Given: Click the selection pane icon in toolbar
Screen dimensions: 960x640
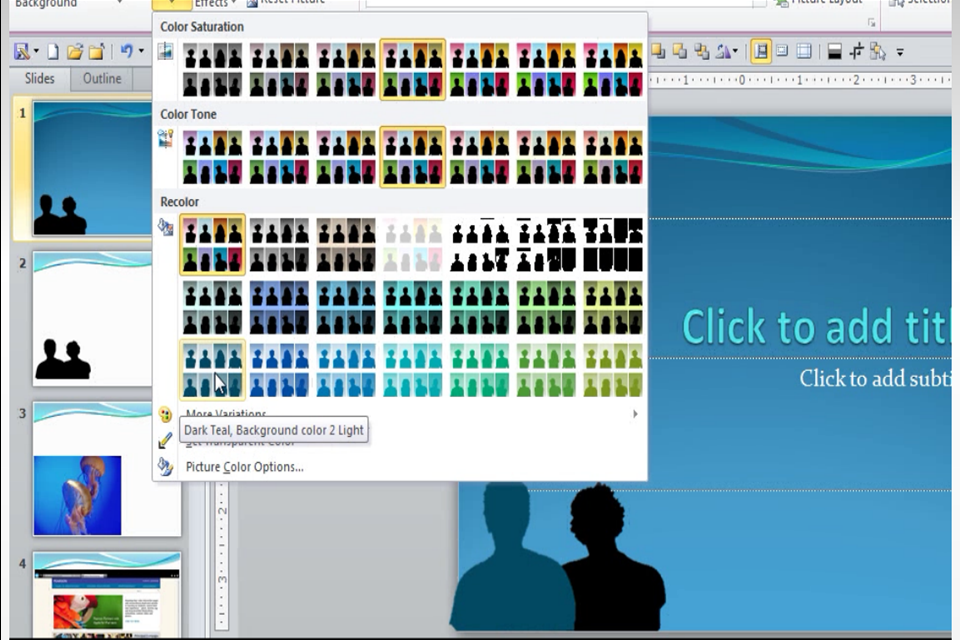Looking at the screenshot, I should click(x=877, y=51).
